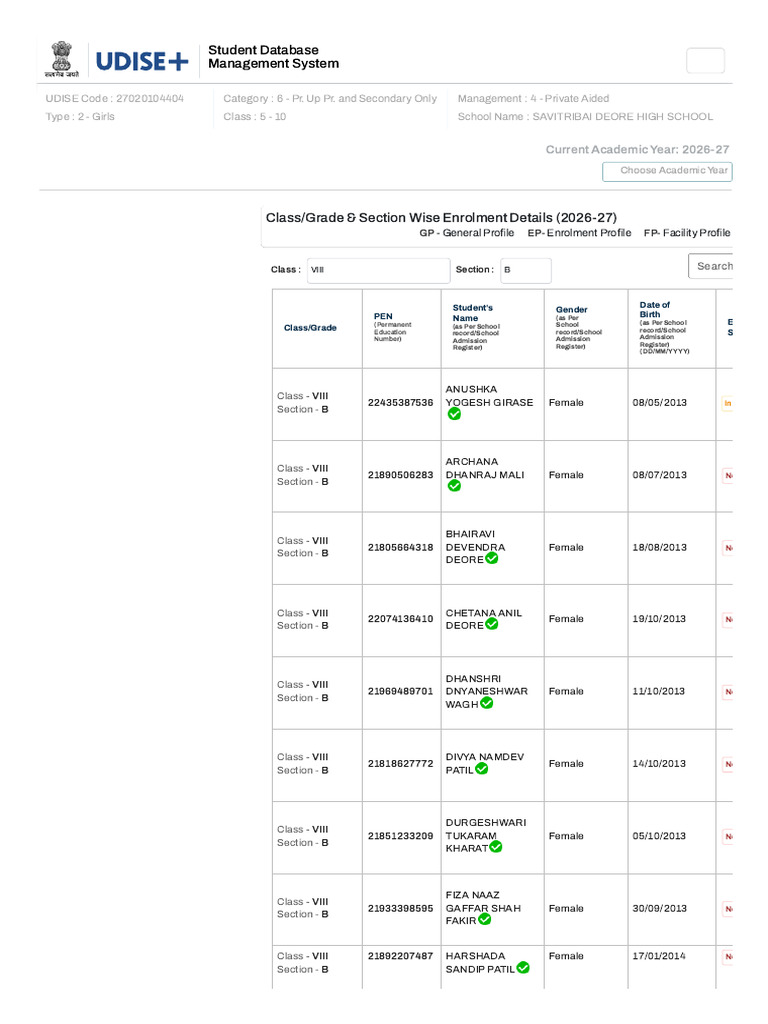Click date of birth 17/01/2014
This screenshot has width=768, height=1024.
point(659,956)
